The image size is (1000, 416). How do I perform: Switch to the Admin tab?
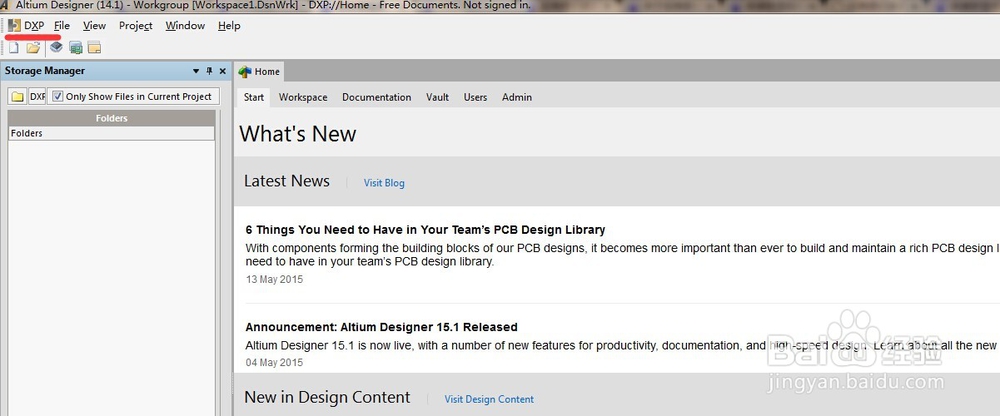pyautogui.click(x=517, y=97)
